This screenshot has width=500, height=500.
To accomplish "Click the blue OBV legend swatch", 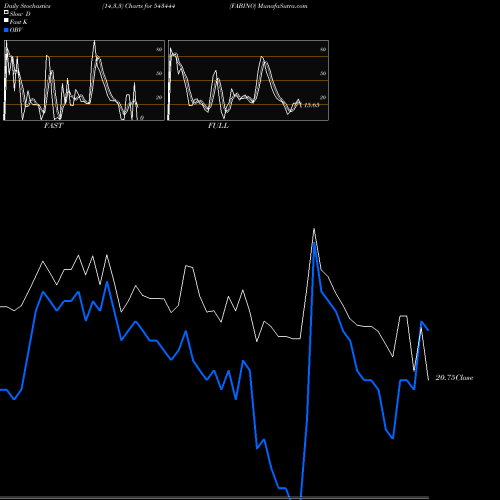I will click(x=6, y=30).
